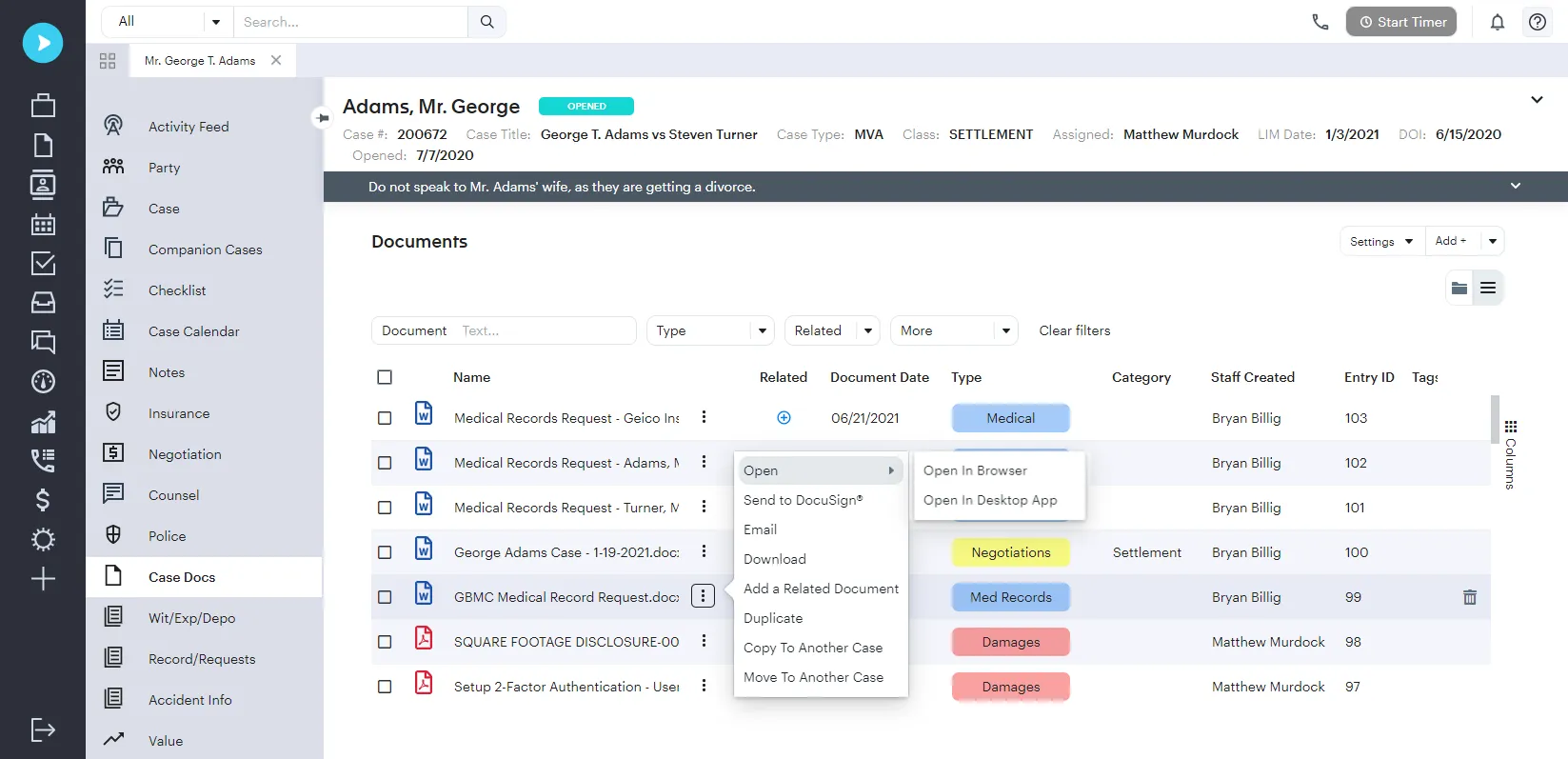Click the help question mark icon
This screenshot has width=1568, height=759.
[x=1537, y=22]
